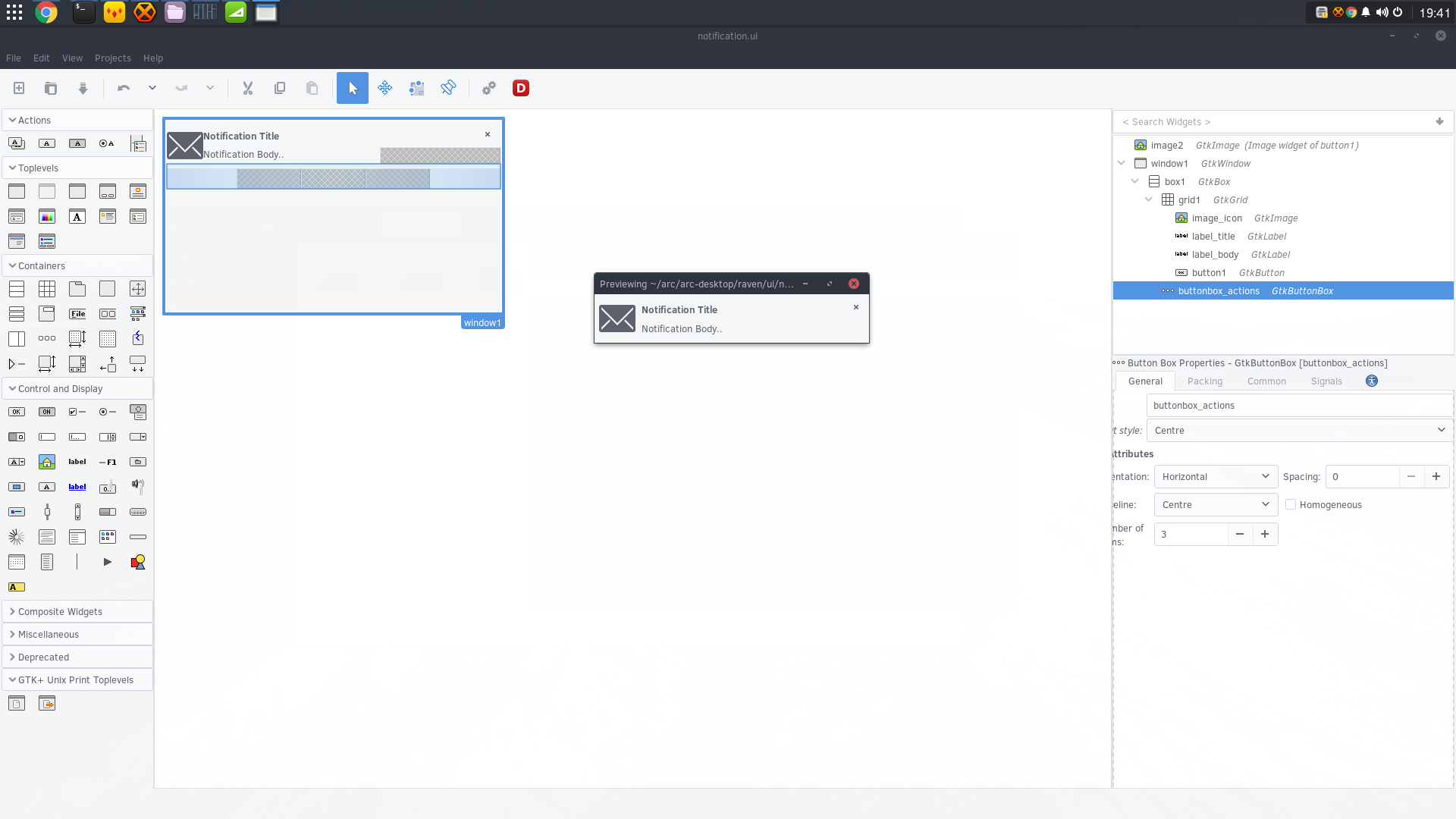Viewport: 1456px width, 819px height.
Task: Increase the Spacing value
Action: point(1436,477)
